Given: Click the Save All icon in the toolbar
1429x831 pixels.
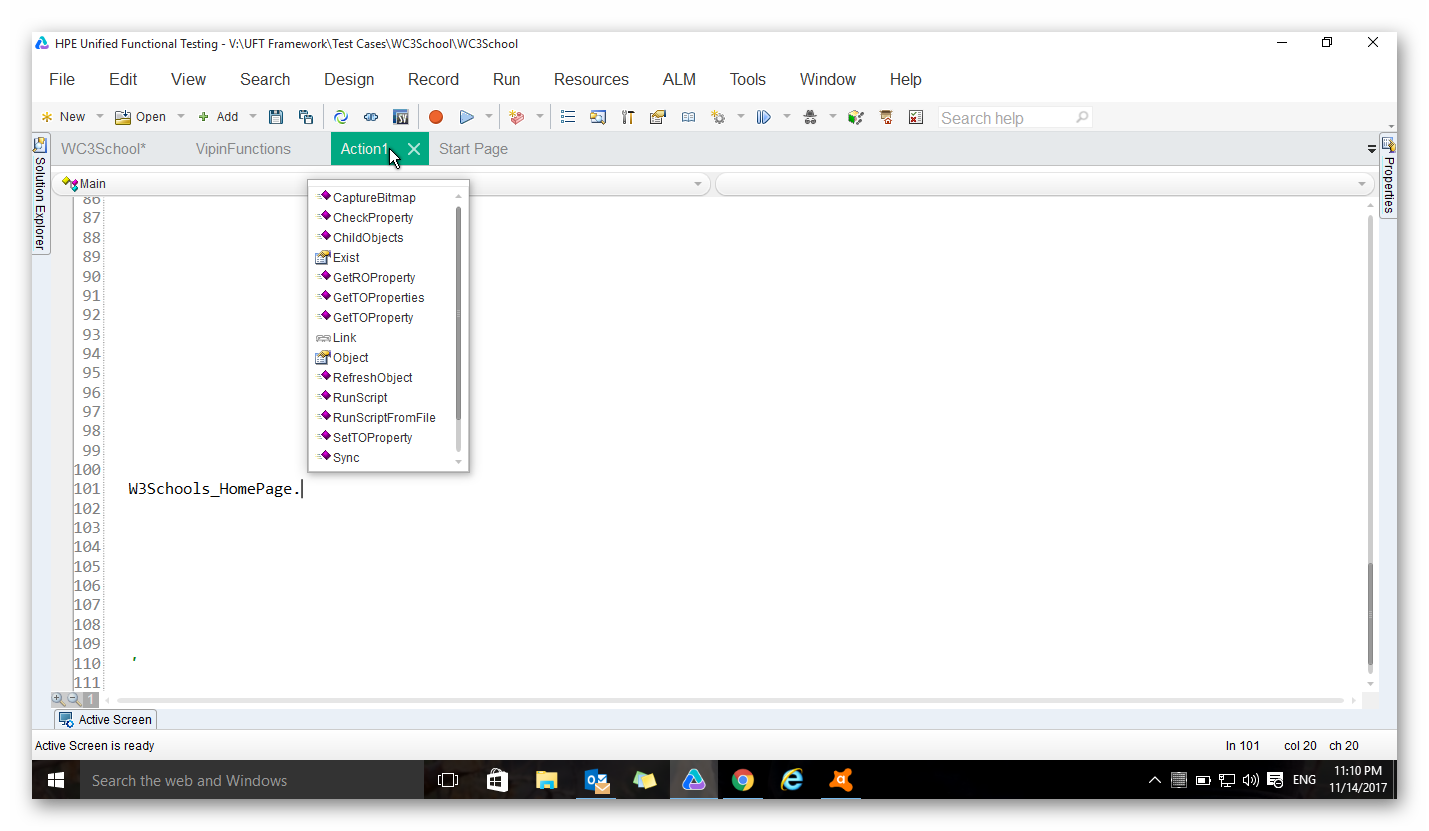Looking at the screenshot, I should pyautogui.click(x=306, y=117).
